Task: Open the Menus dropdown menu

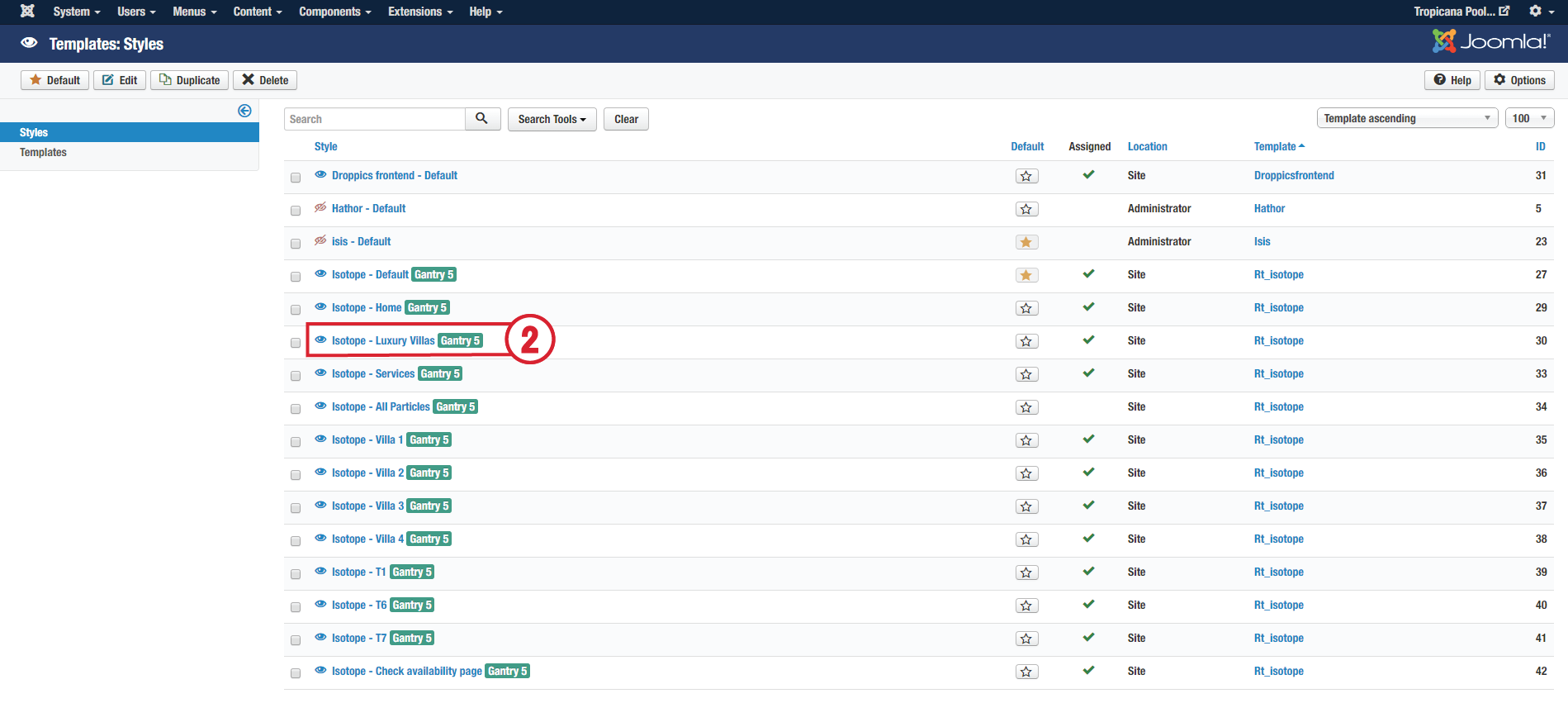Action: (x=195, y=12)
